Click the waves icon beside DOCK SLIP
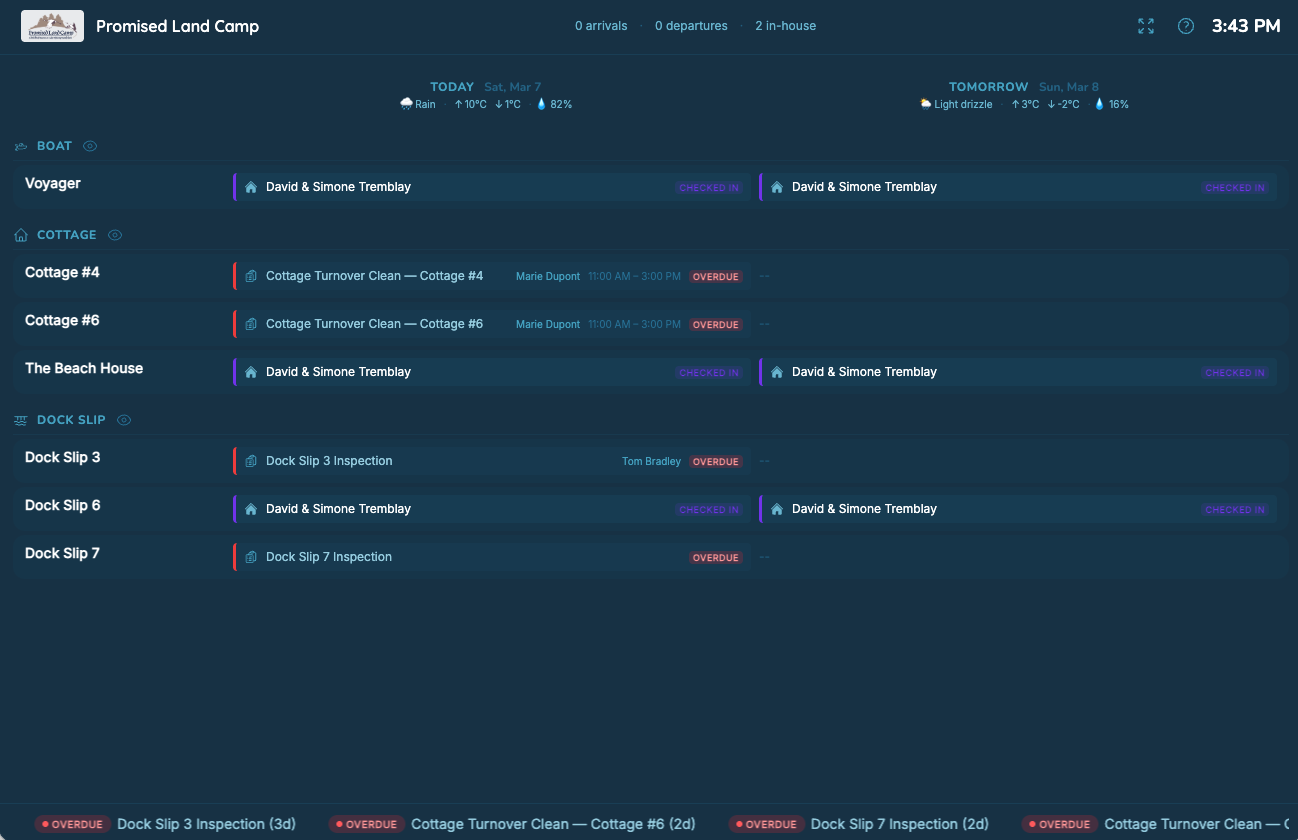Screen dimensions: 1298x840 (20, 419)
